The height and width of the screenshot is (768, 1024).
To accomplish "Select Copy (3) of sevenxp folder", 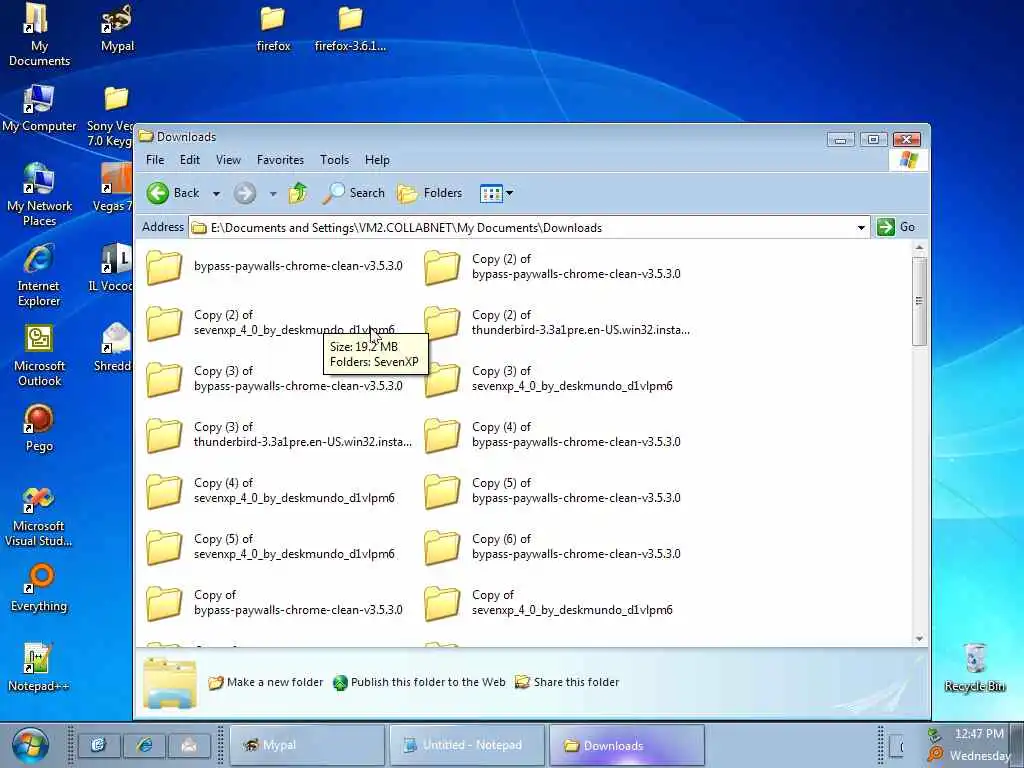I will 549,379.
